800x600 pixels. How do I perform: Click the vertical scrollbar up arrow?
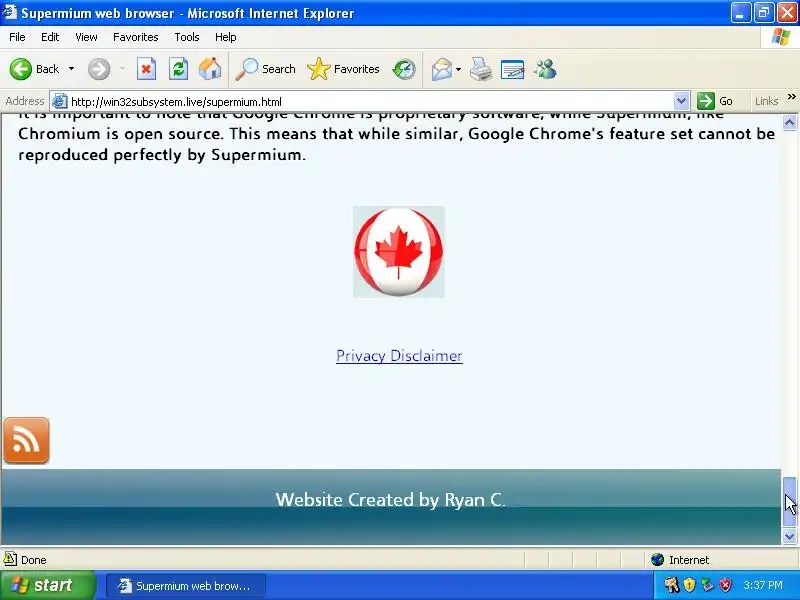pyautogui.click(x=790, y=122)
